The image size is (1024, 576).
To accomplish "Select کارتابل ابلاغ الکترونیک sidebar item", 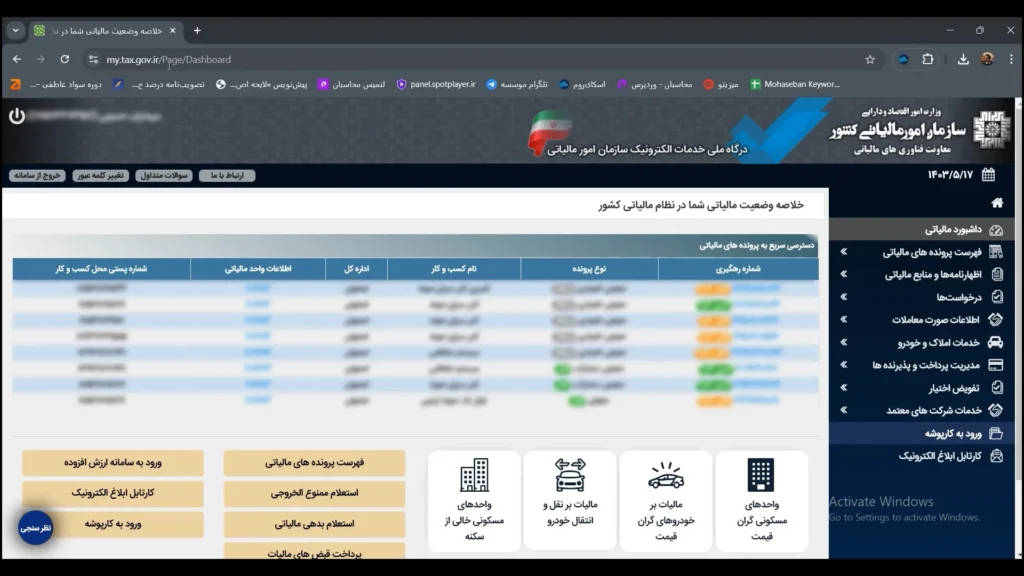I will click(922, 456).
